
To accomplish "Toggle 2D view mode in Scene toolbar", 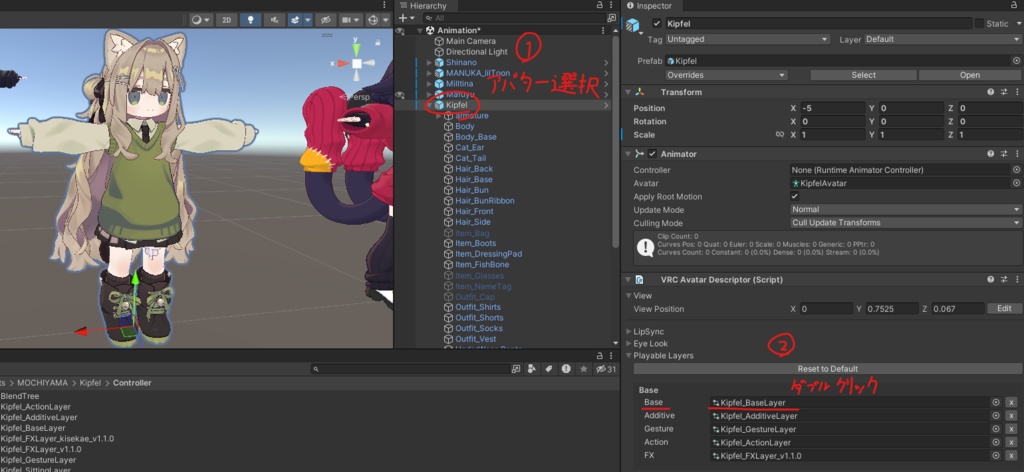I will (x=226, y=20).
